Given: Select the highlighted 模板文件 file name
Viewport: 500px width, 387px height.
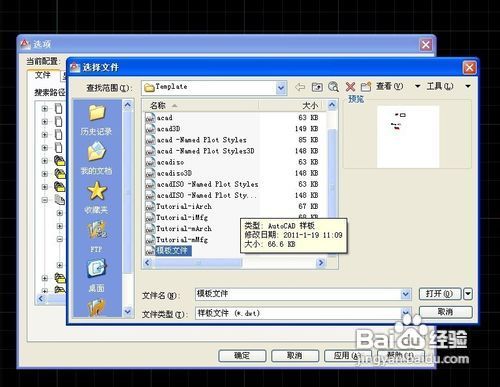Looking at the screenshot, I should tap(173, 251).
